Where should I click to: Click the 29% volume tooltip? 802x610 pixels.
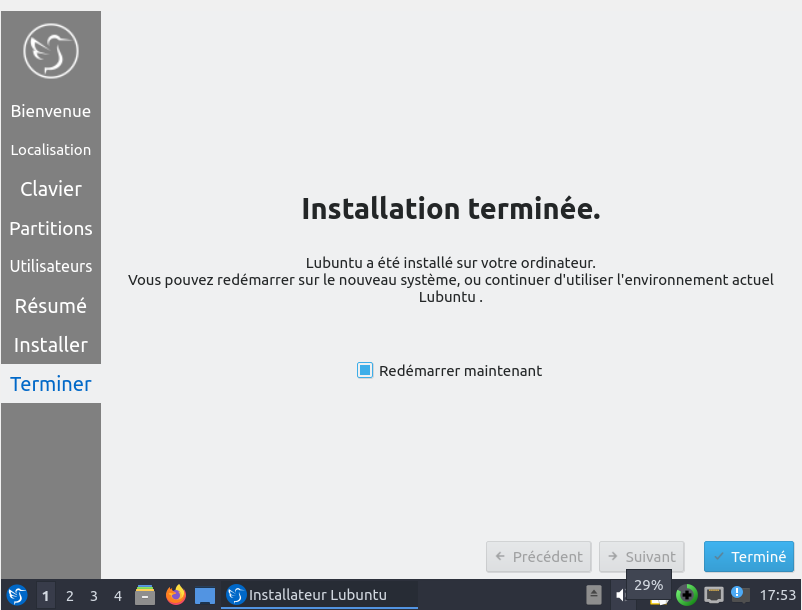click(x=649, y=584)
